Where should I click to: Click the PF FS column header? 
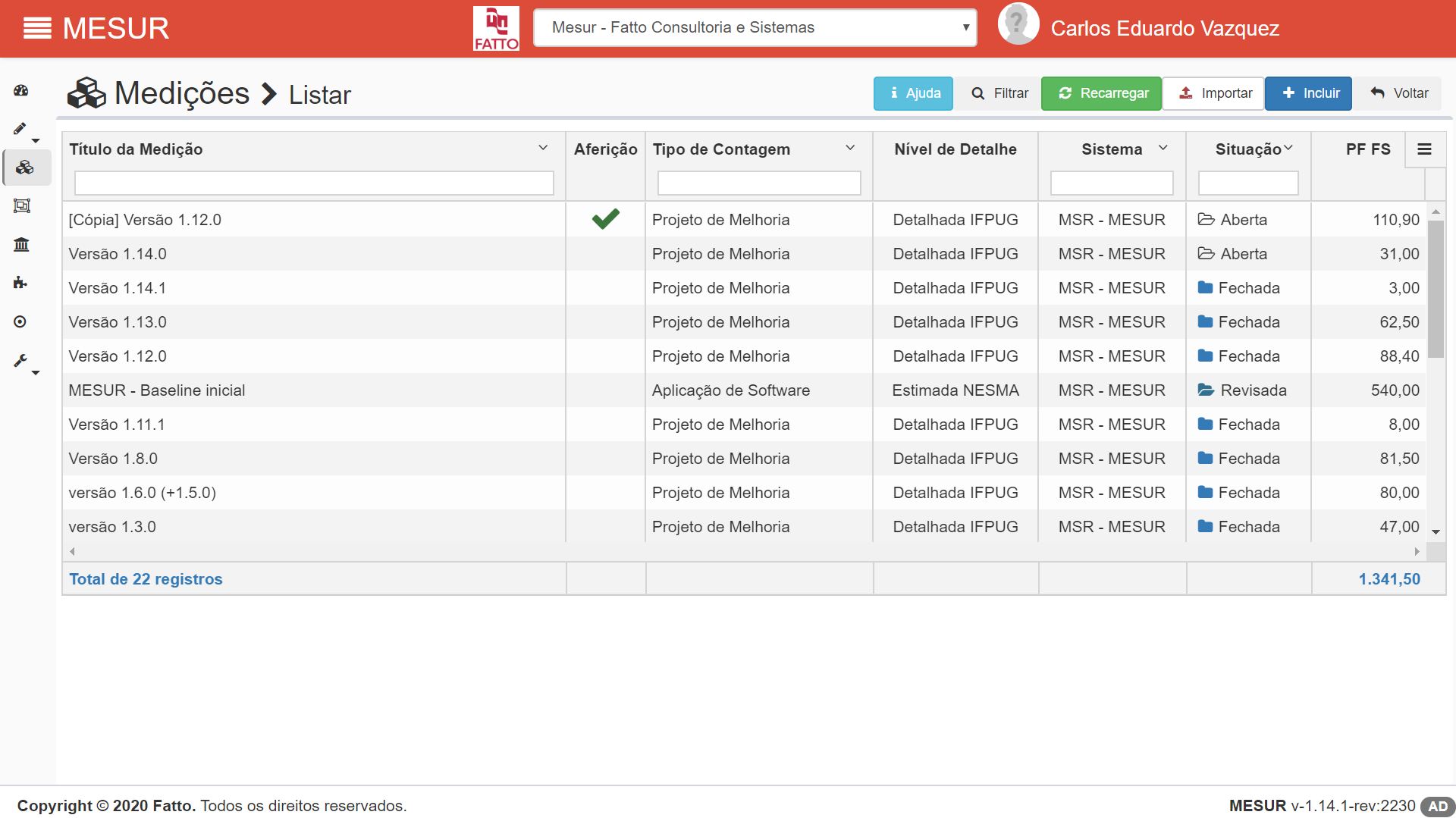1368,149
